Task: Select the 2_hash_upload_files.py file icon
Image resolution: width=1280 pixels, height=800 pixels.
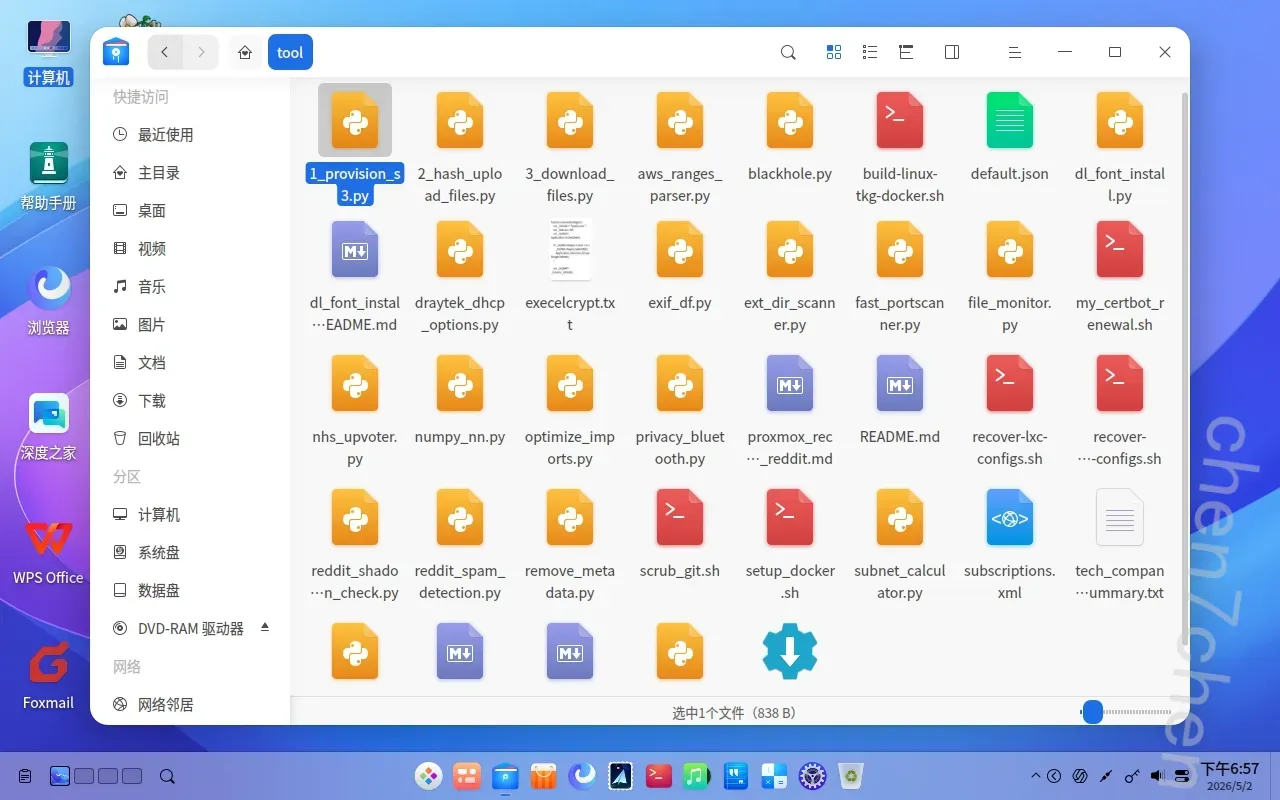Action: pyautogui.click(x=460, y=121)
